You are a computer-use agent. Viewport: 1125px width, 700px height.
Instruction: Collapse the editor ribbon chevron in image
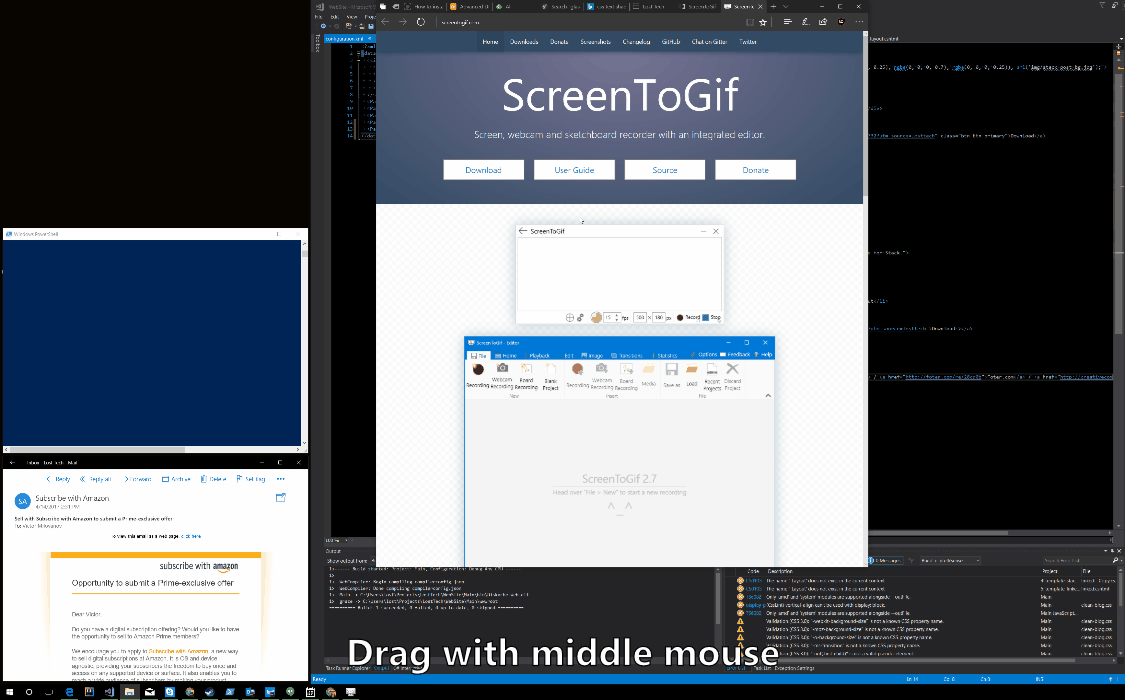pyautogui.click(x=768, y=395)
